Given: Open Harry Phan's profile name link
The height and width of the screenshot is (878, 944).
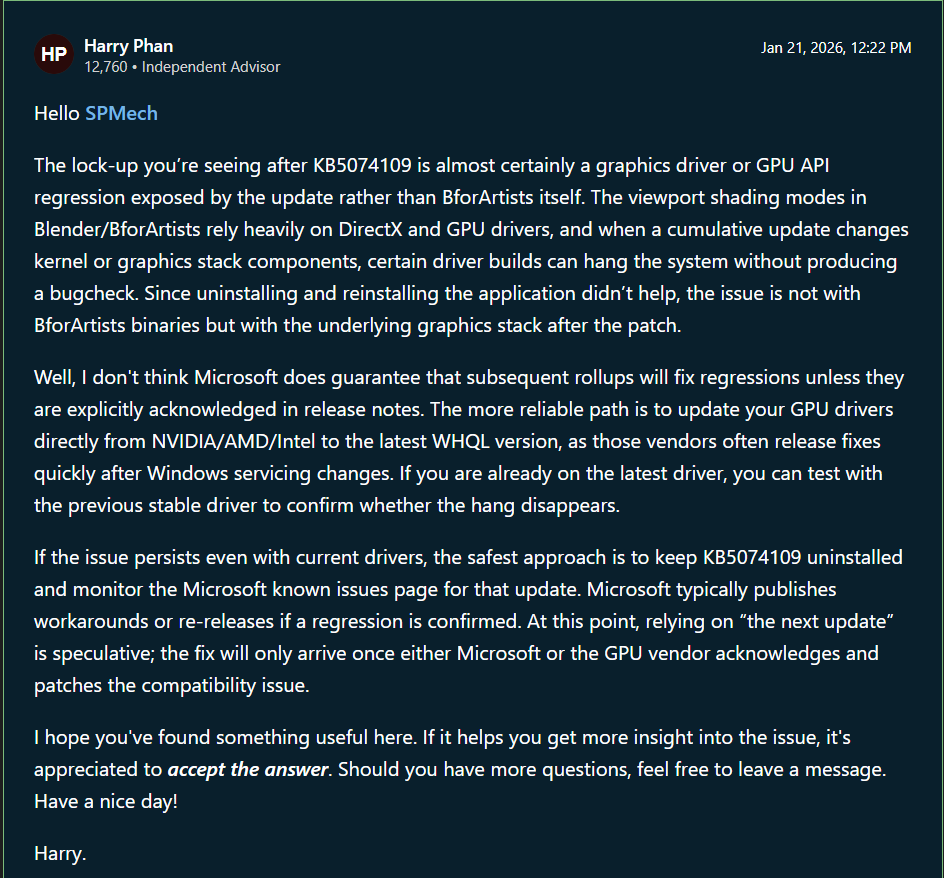Looking at the screenshot, I should (129, 46).
